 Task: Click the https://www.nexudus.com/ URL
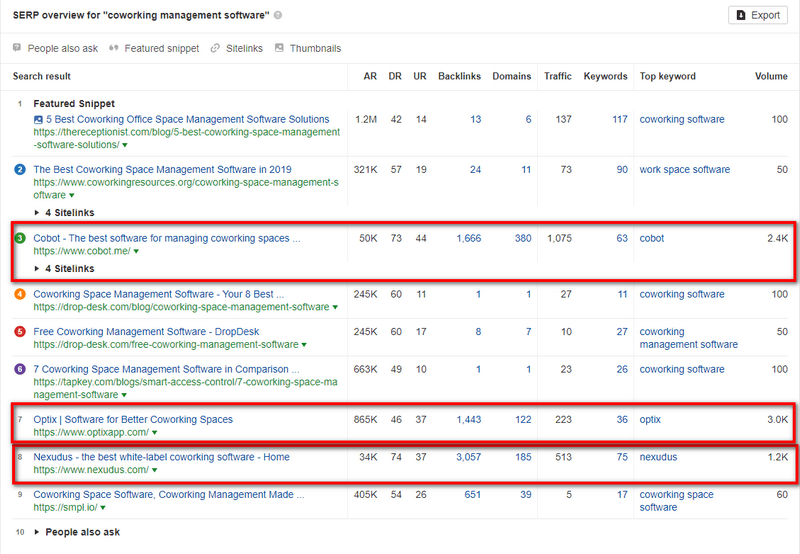[91, 470]
